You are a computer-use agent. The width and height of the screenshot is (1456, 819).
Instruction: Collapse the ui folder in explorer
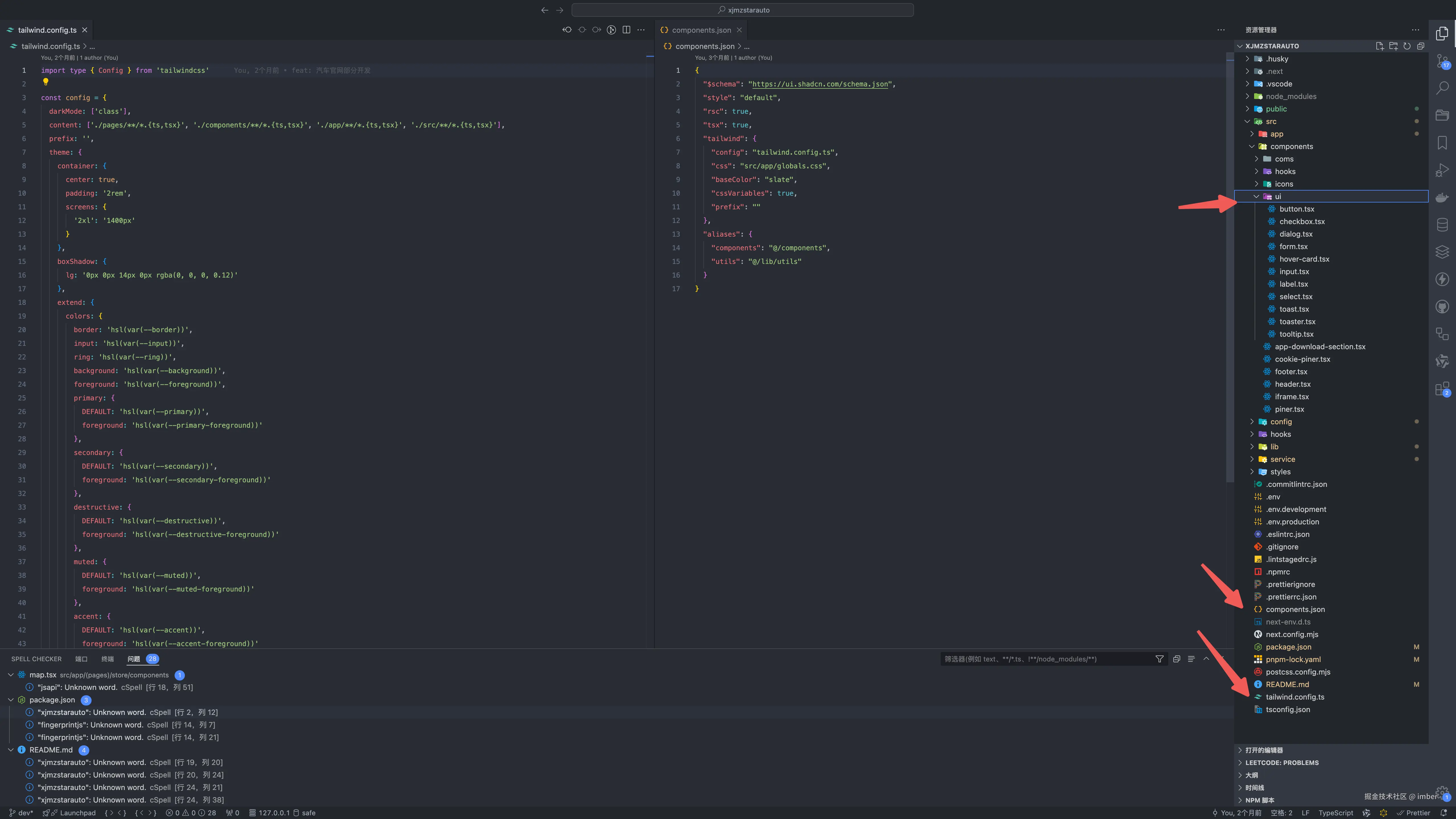point(1256,197)
